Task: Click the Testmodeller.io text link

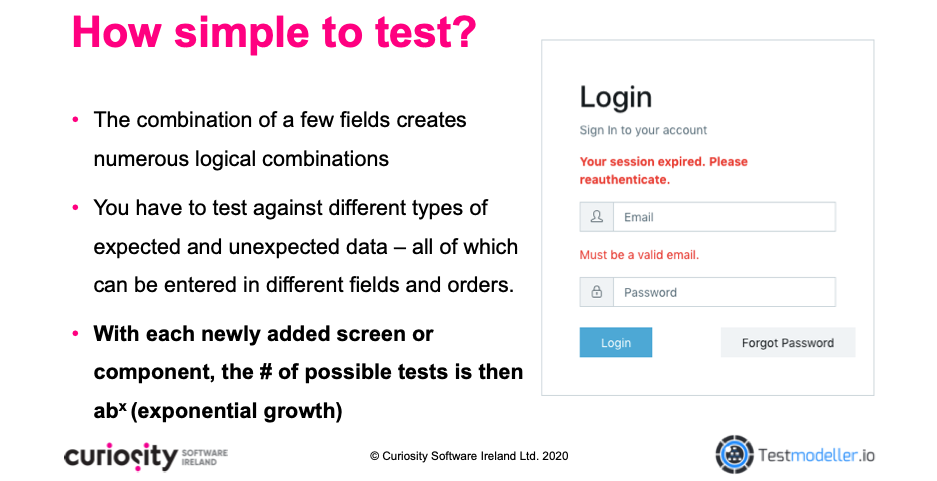Action: tap(816, 455)
